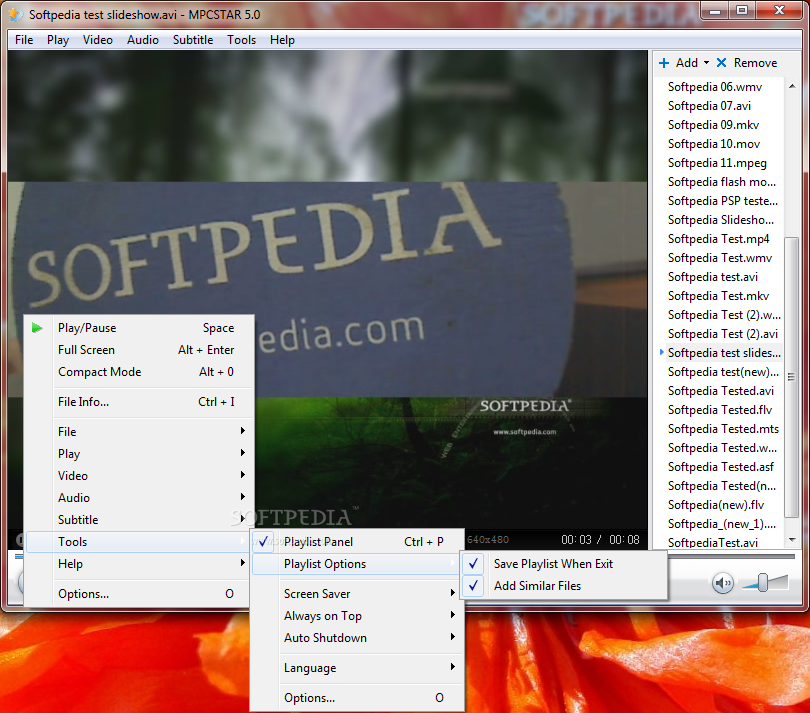
Task: Open the Tools menu in menu bar
Action: click(x=241, y=40)
